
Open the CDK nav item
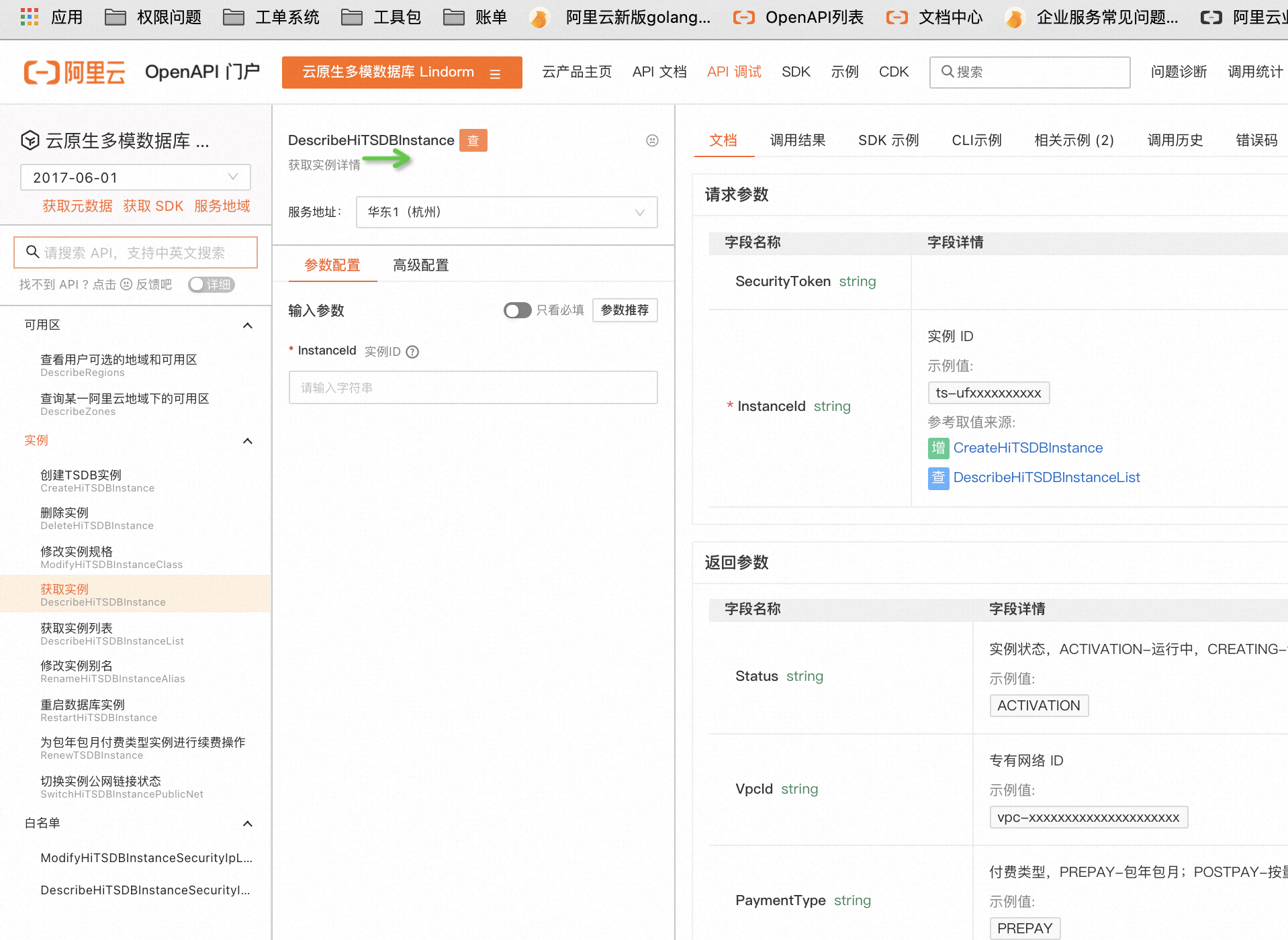coord(894,72)
